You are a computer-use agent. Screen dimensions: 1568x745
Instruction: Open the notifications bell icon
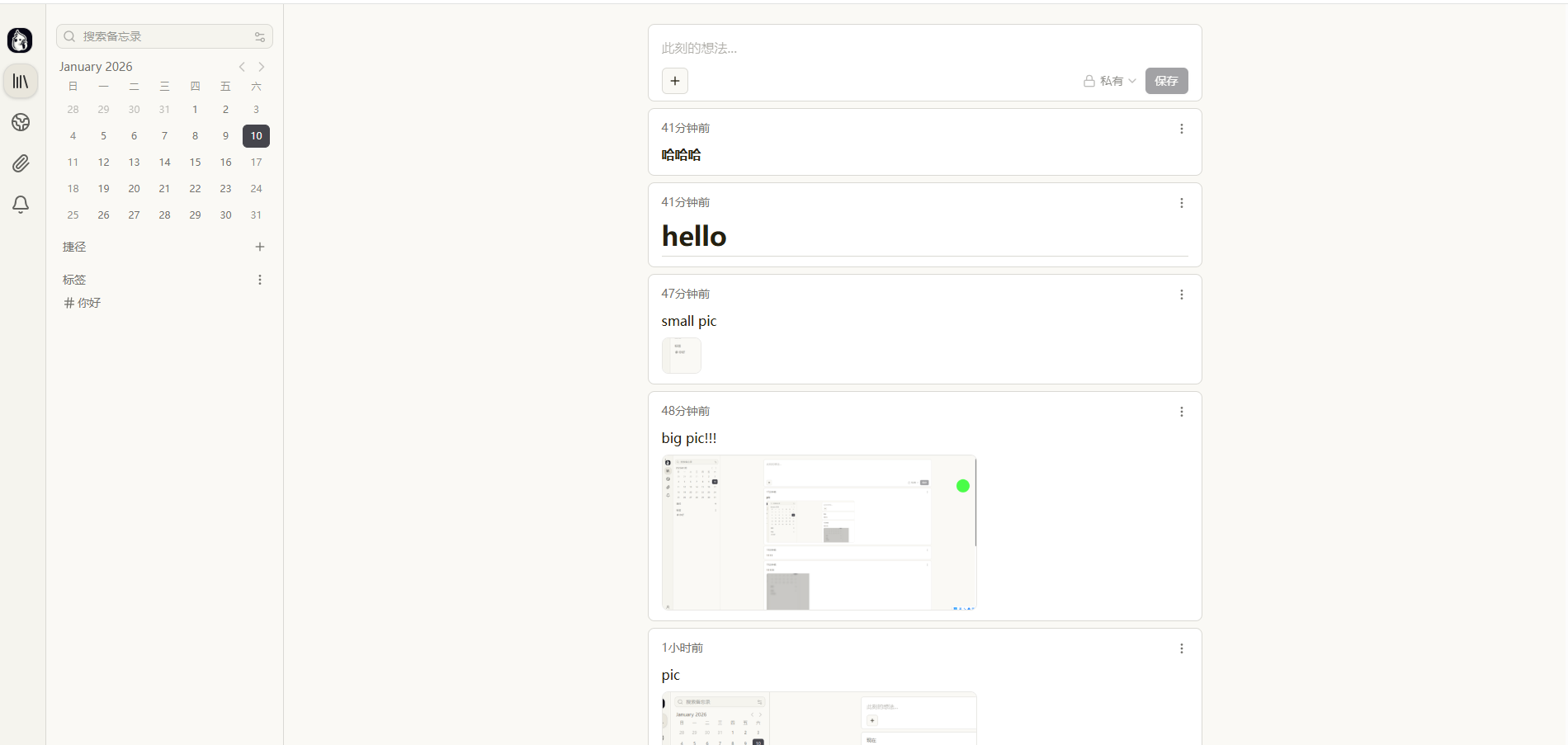21,205
